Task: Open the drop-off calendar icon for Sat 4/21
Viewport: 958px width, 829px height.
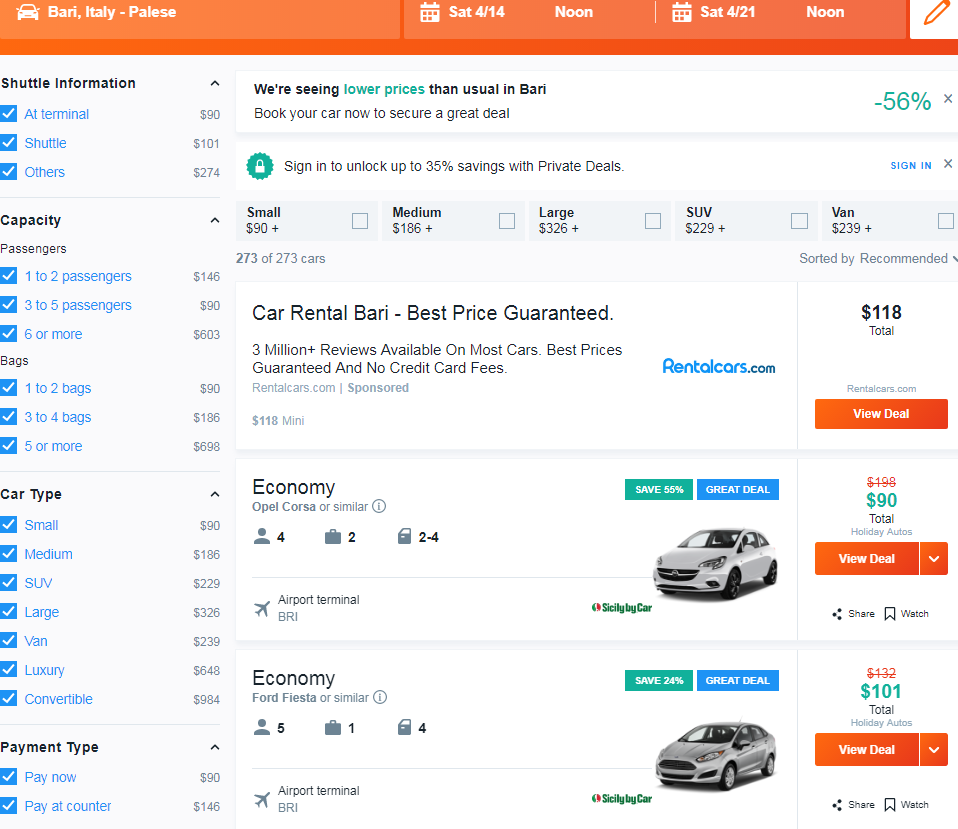Action: click(681, 12)
